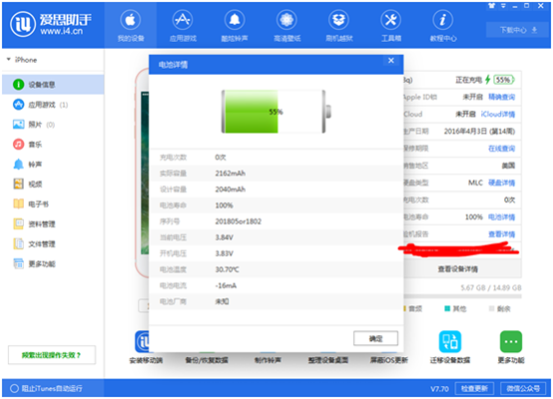Open the 工具箱 wrench toolbox icon
The height and width of the screenshot is (399, 553).
[391, 20]
